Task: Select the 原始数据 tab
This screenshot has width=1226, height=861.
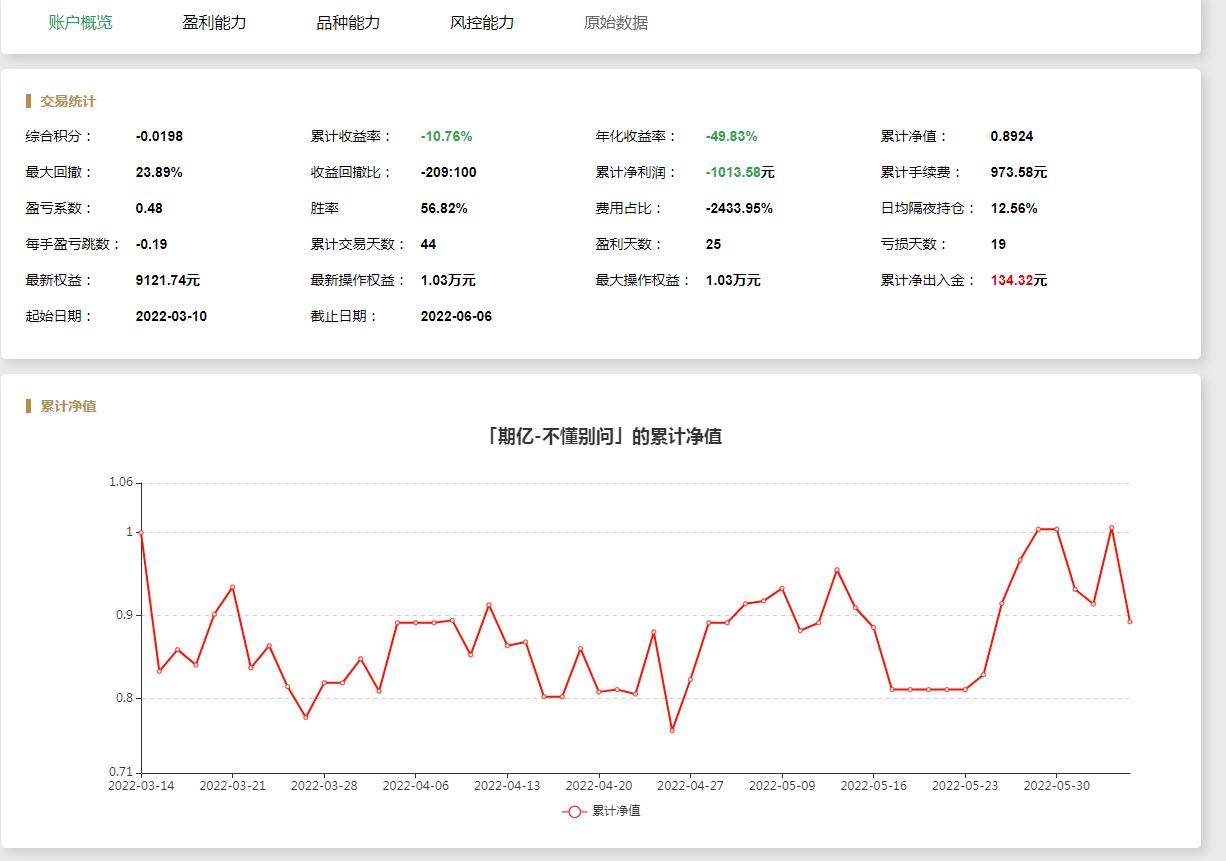Action: pyautogui.click(x=616, y=23)
